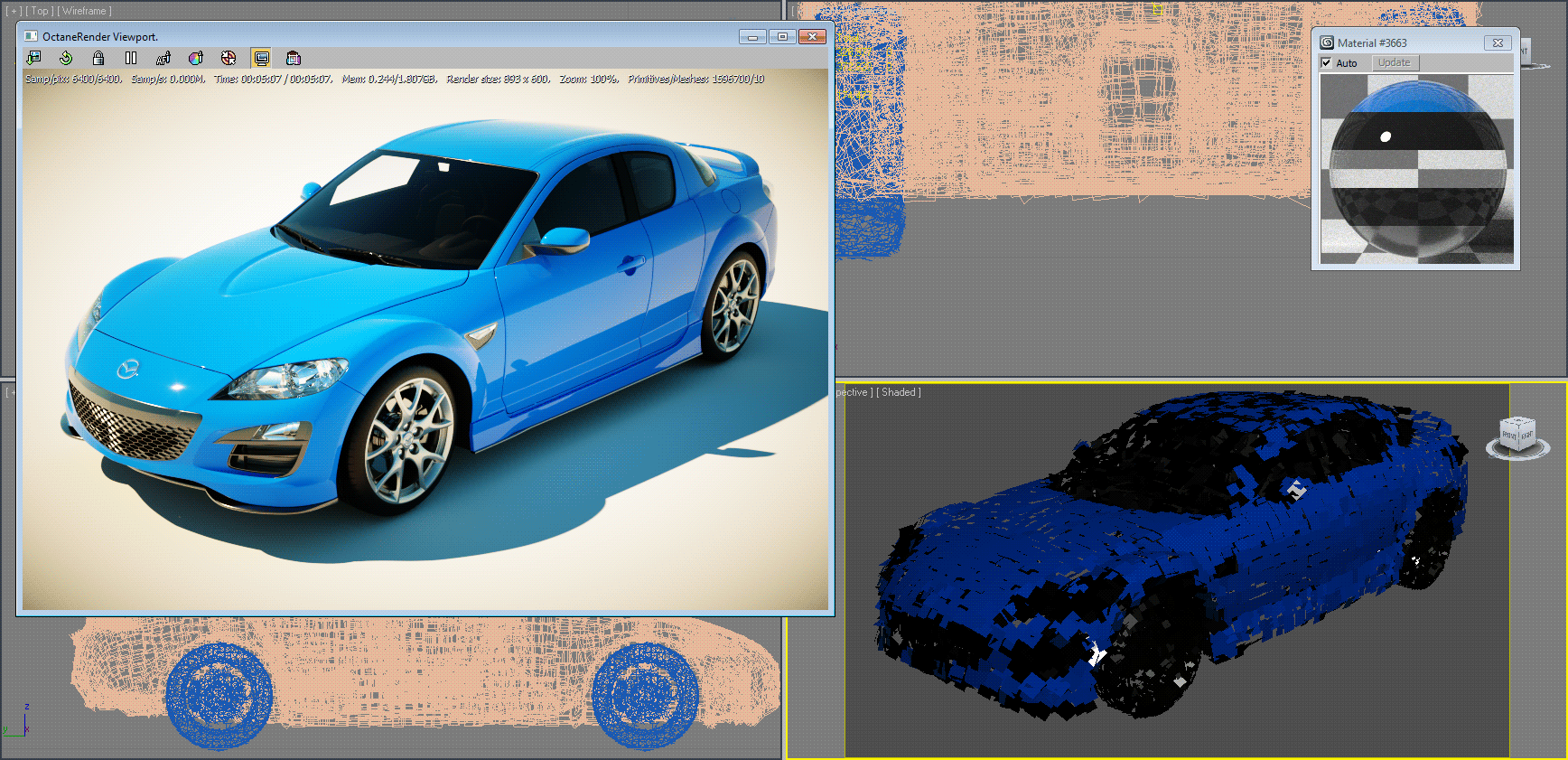
Task: Pause the Octane render
Action: pos(131,58)
